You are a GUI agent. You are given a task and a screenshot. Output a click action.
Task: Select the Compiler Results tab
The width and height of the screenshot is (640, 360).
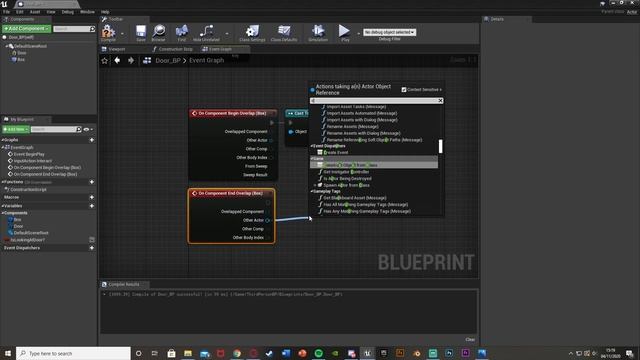(124, 284)
